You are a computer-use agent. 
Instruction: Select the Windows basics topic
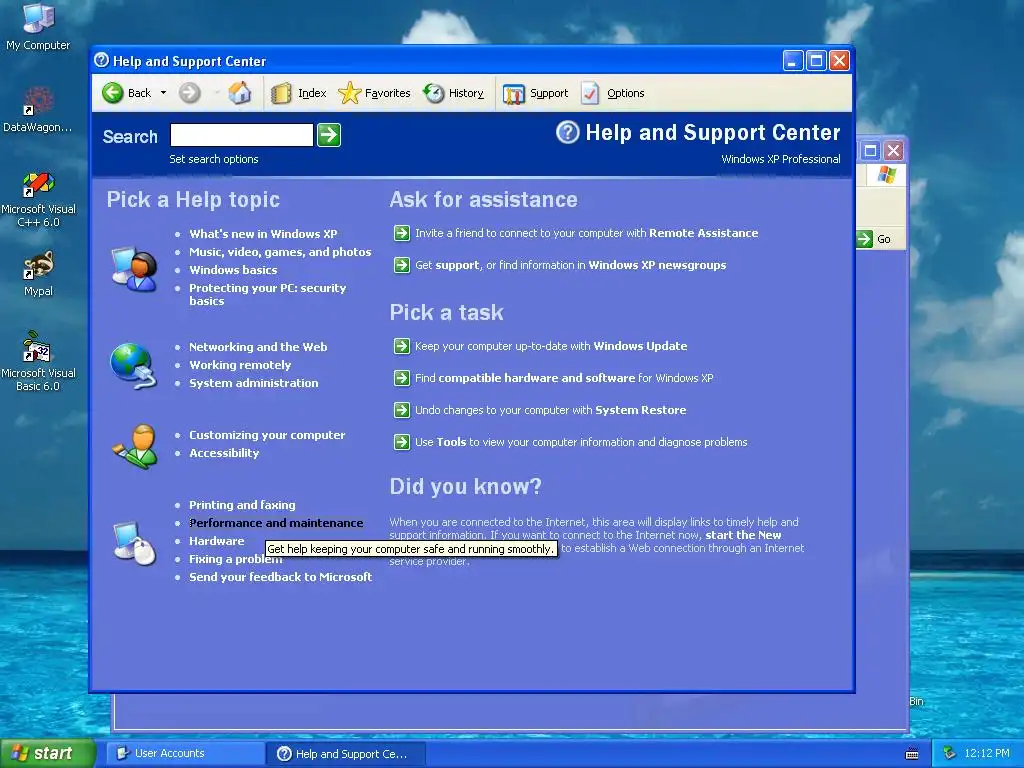tap(233, 270)
